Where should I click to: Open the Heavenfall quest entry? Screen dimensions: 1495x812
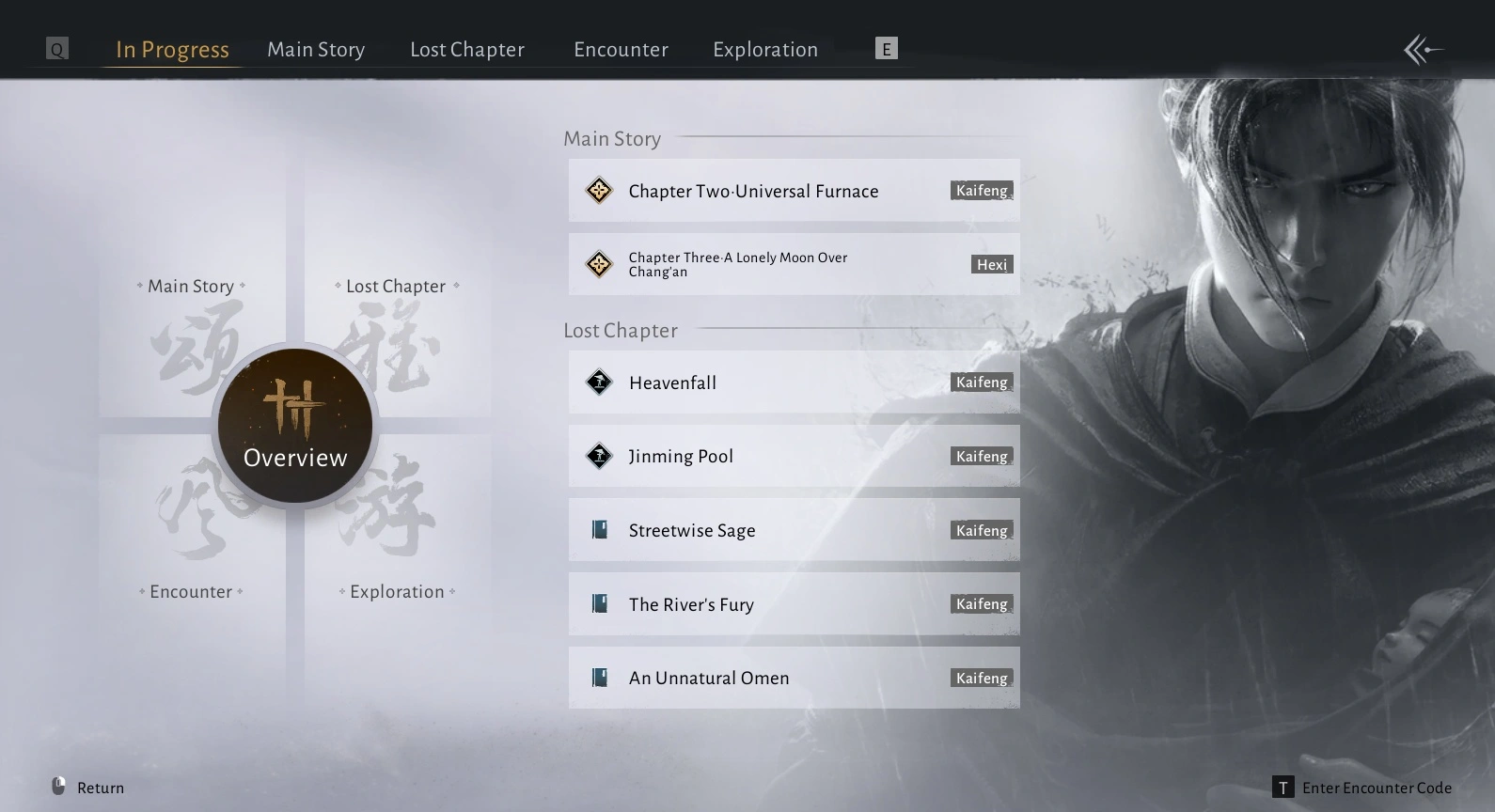pos(794,383)
